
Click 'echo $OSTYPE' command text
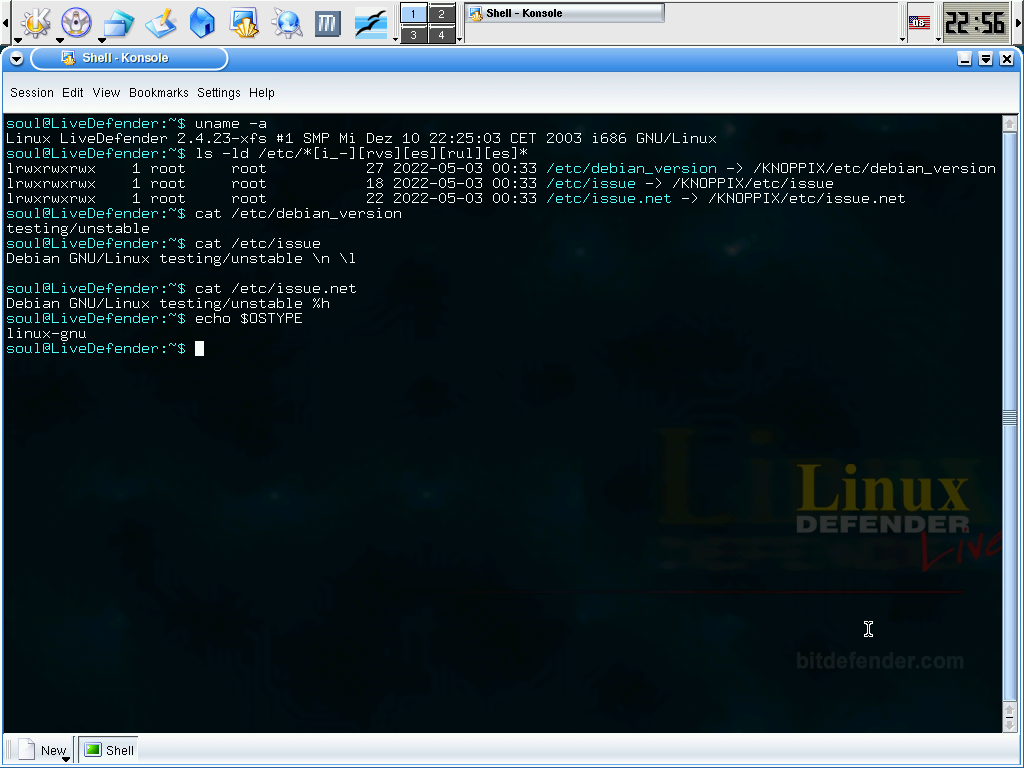(x=249, y=319)
